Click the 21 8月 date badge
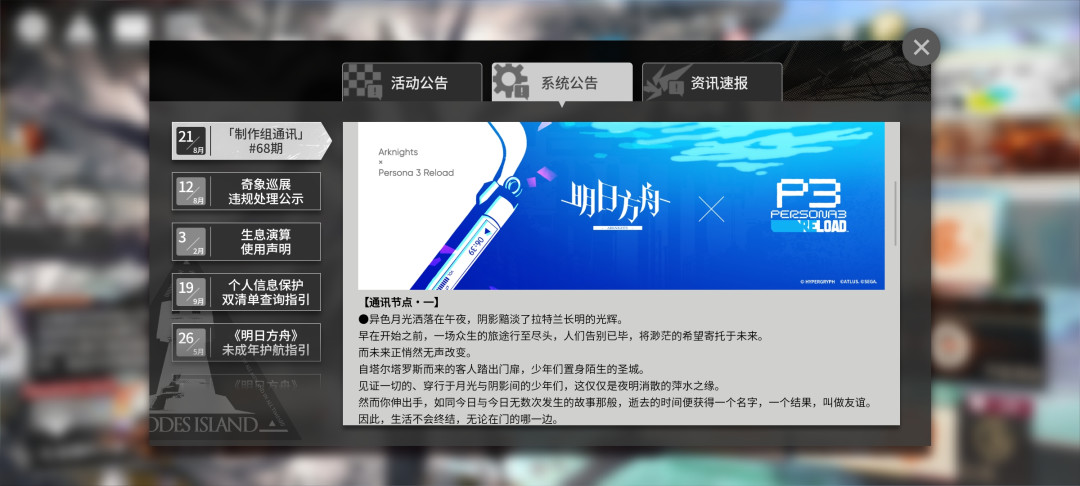The height and width of the screenshot is (486, 1080). (191, 141)
